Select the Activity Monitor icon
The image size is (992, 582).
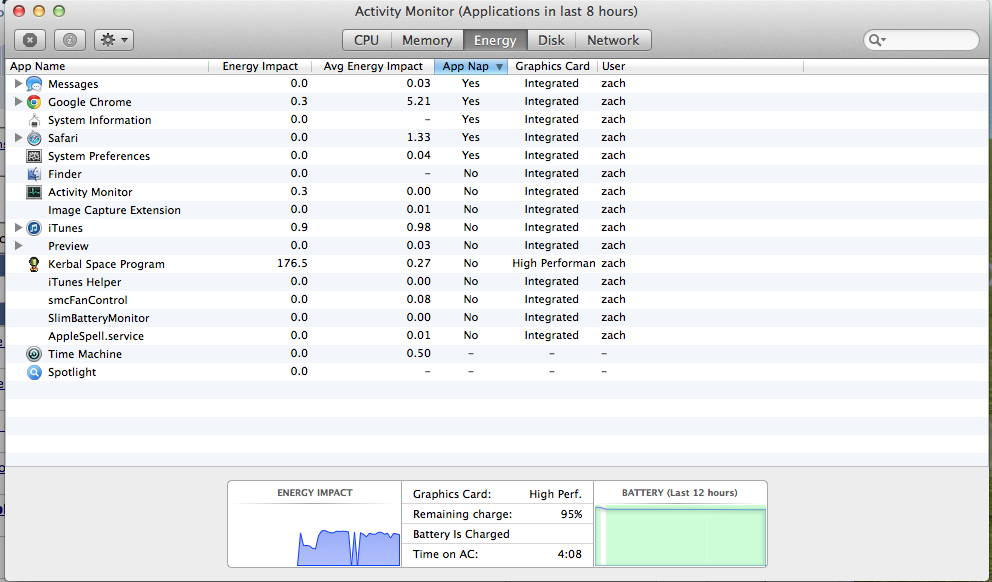point(34,192)
